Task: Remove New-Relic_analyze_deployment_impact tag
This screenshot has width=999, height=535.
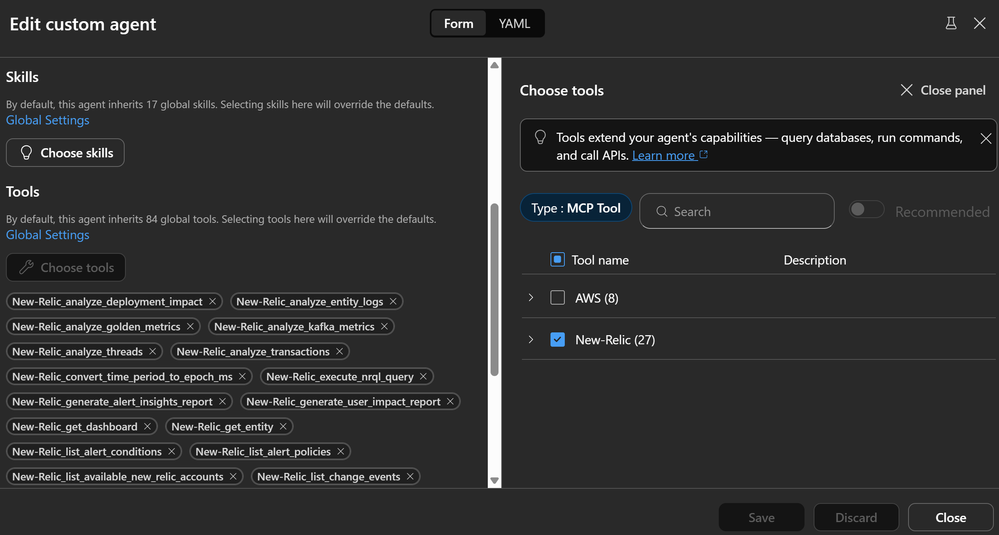Action: click(213, 302)
